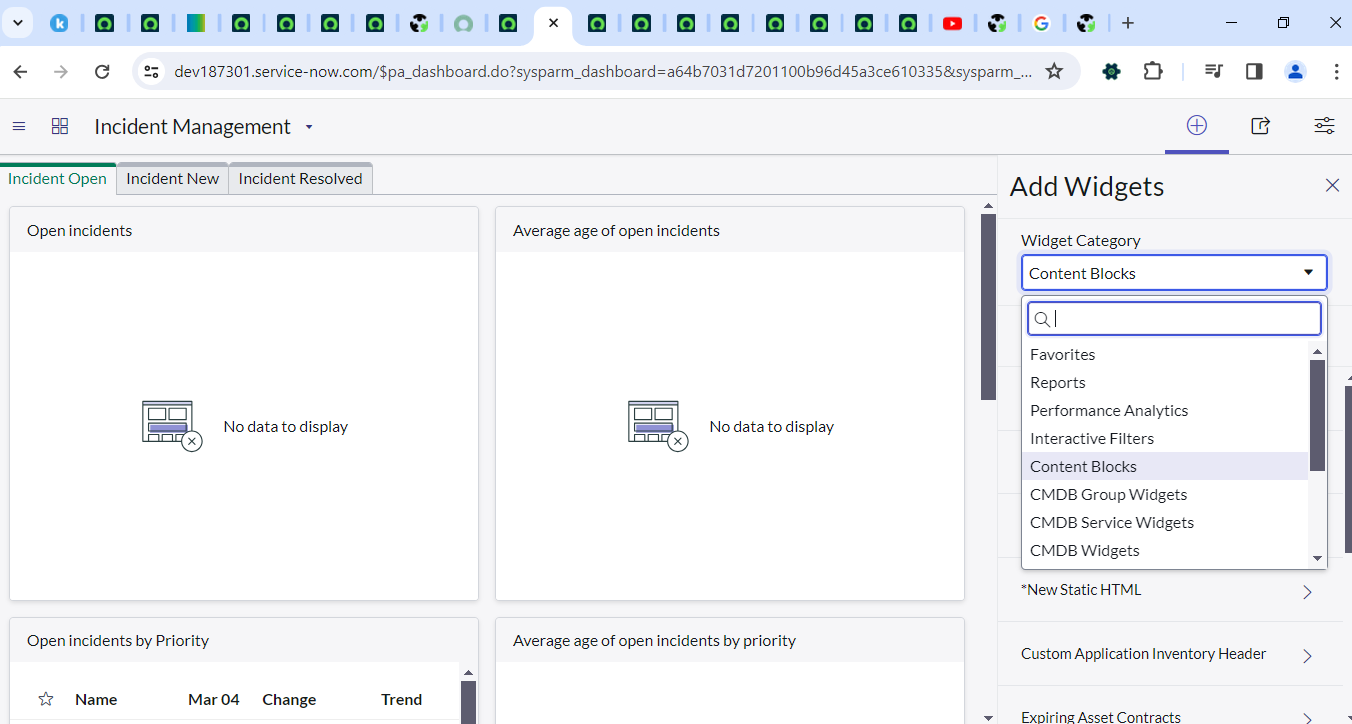Click the Trend column header

401,699
